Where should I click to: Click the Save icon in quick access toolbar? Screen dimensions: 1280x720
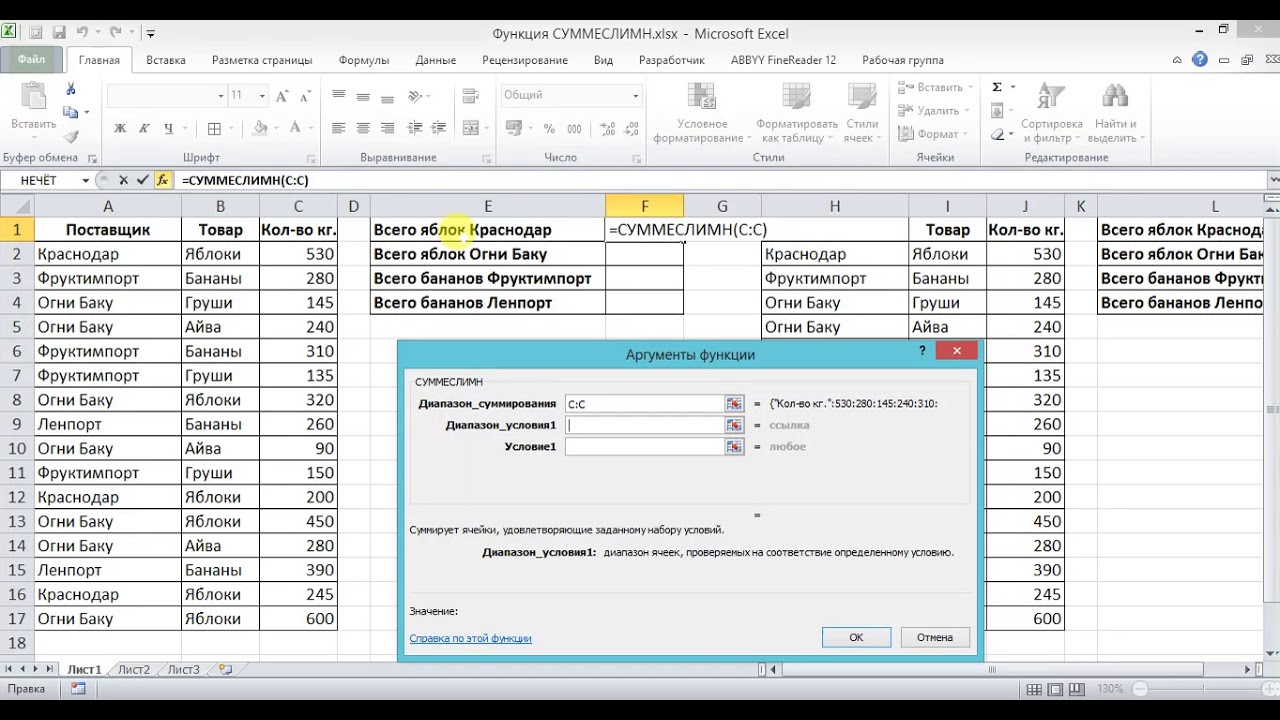point(58,33)
